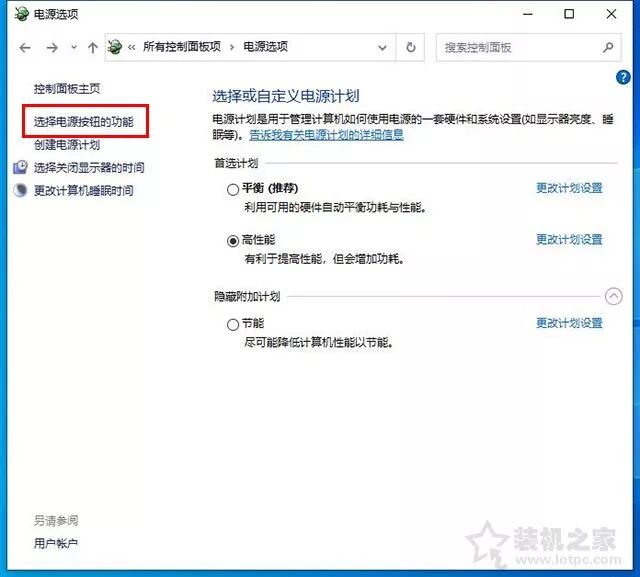
Task: Click 电源选项 breadcrumb
Action: (265, 47)
